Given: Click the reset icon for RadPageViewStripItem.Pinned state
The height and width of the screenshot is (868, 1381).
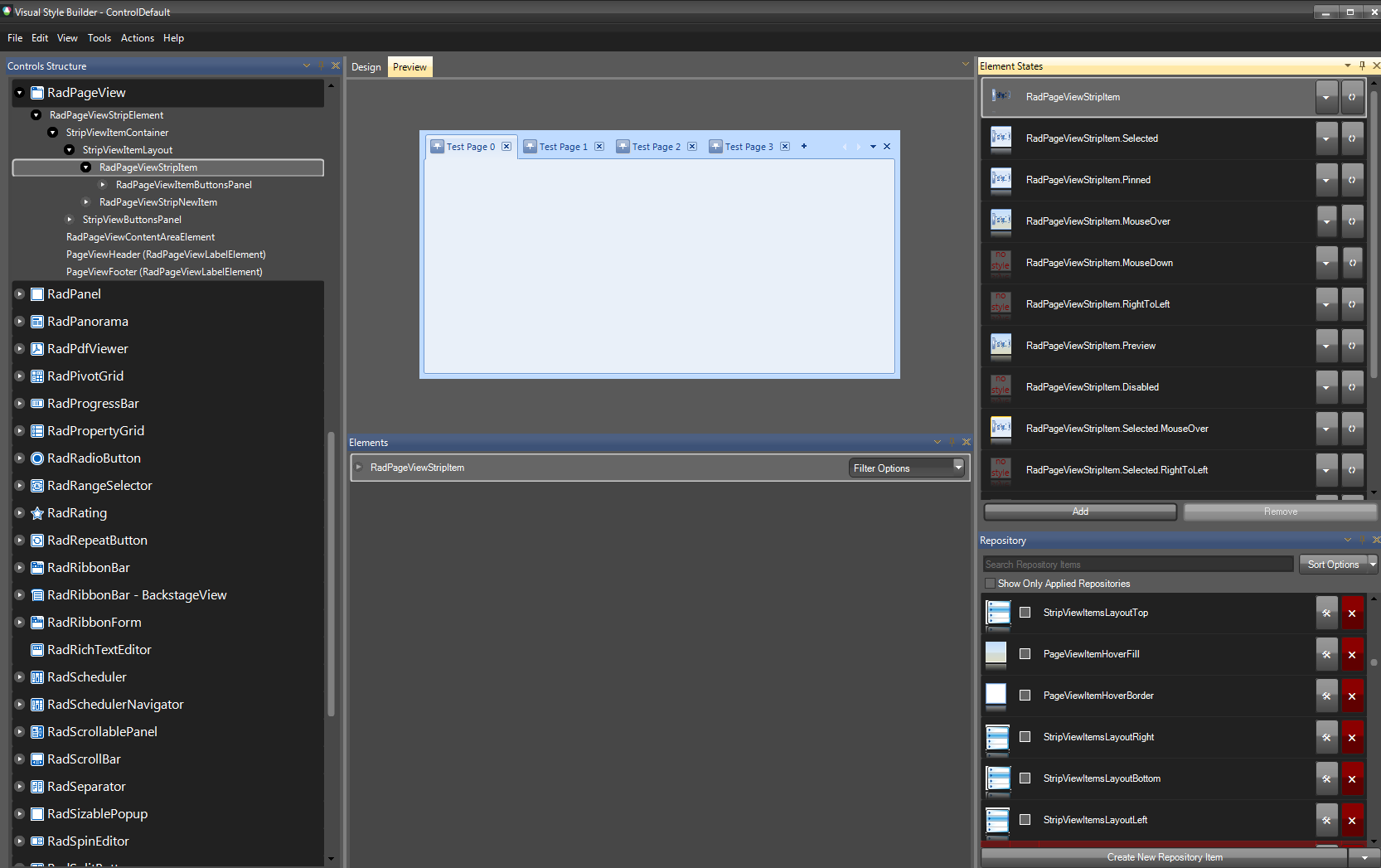Looking at the screenshot, I should [1353, 180].
